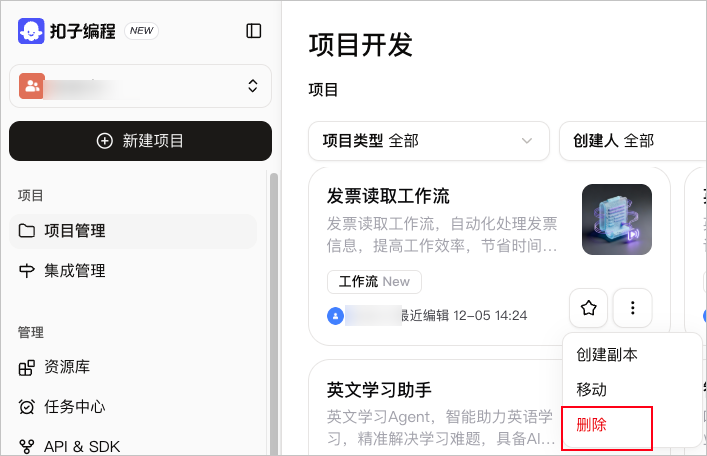
Task: Click the sidebar vertical scrollbar
Action: click(x=274, y=313)
